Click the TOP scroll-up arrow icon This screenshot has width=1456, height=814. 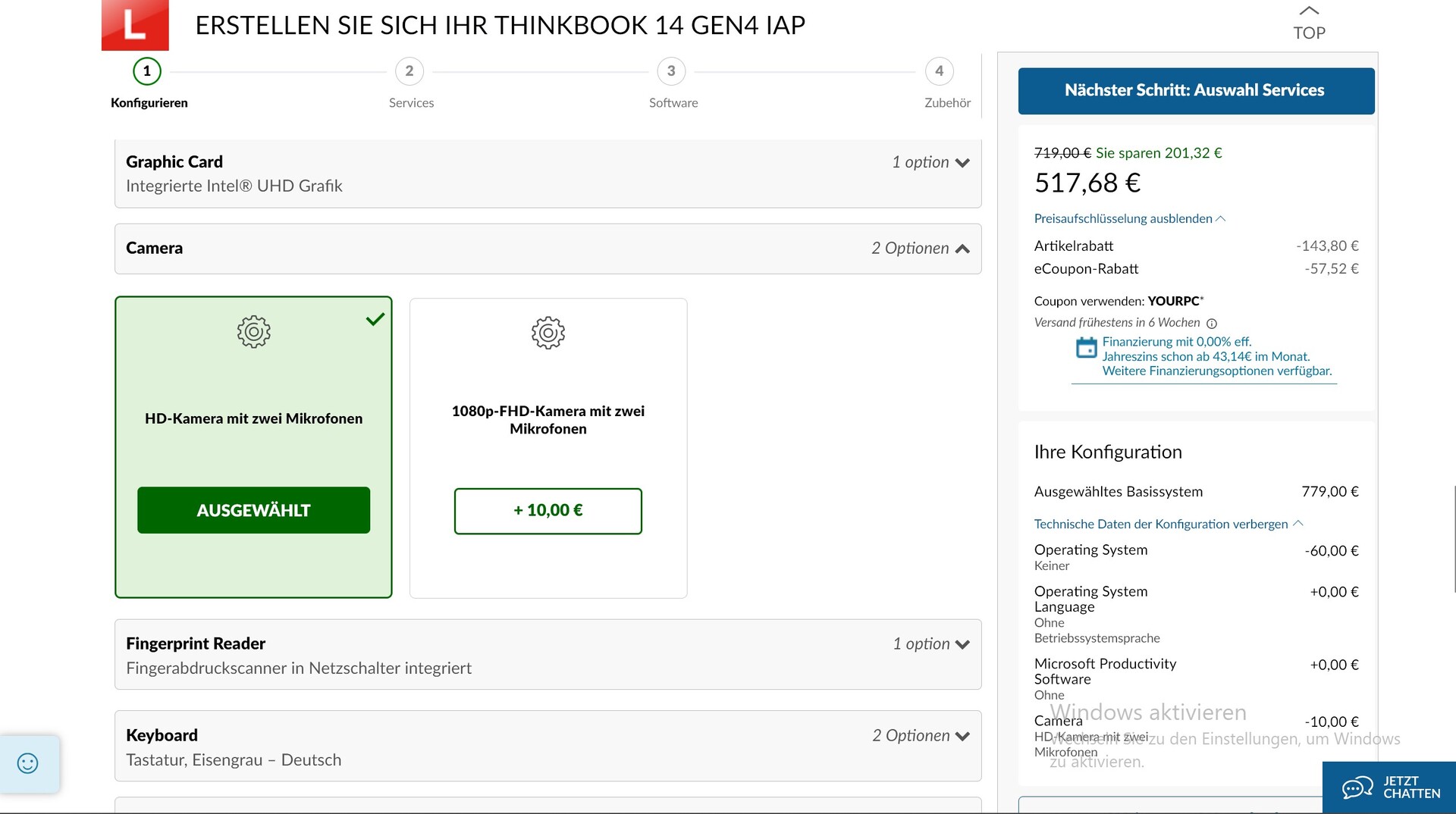click(x=1309, y=11)
